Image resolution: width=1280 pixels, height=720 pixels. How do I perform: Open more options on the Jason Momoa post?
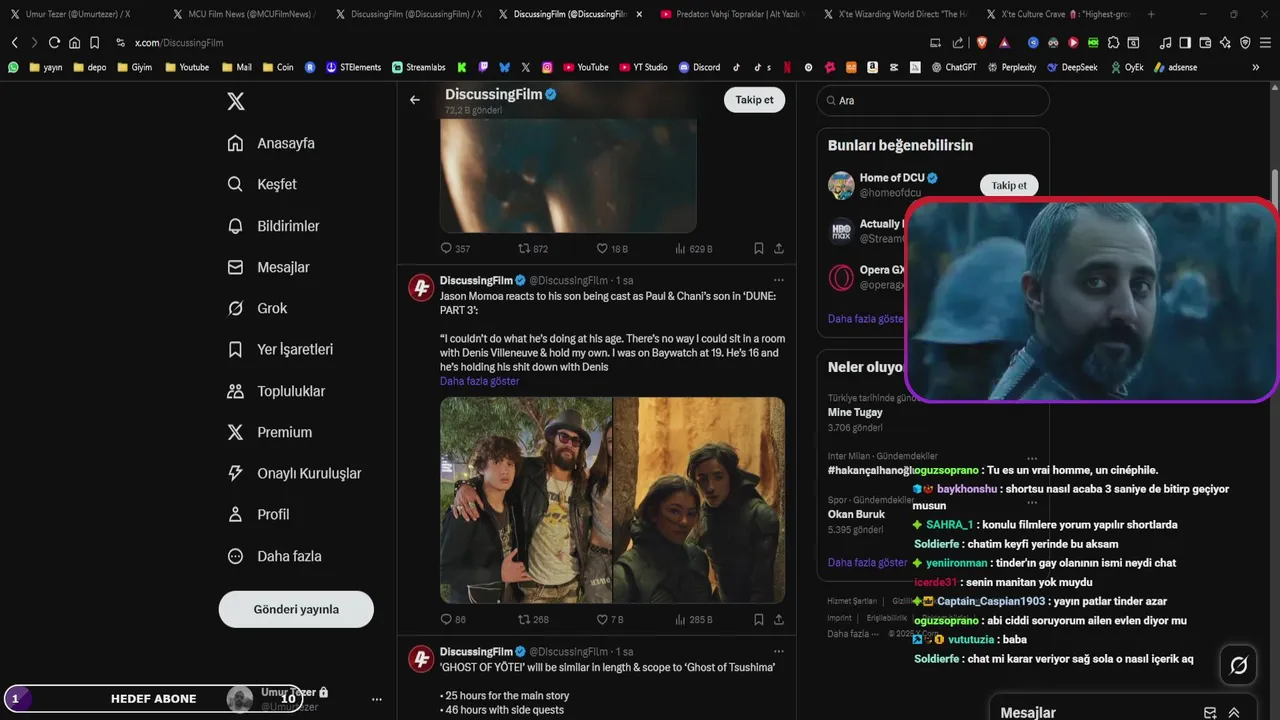tap(779, 280)
